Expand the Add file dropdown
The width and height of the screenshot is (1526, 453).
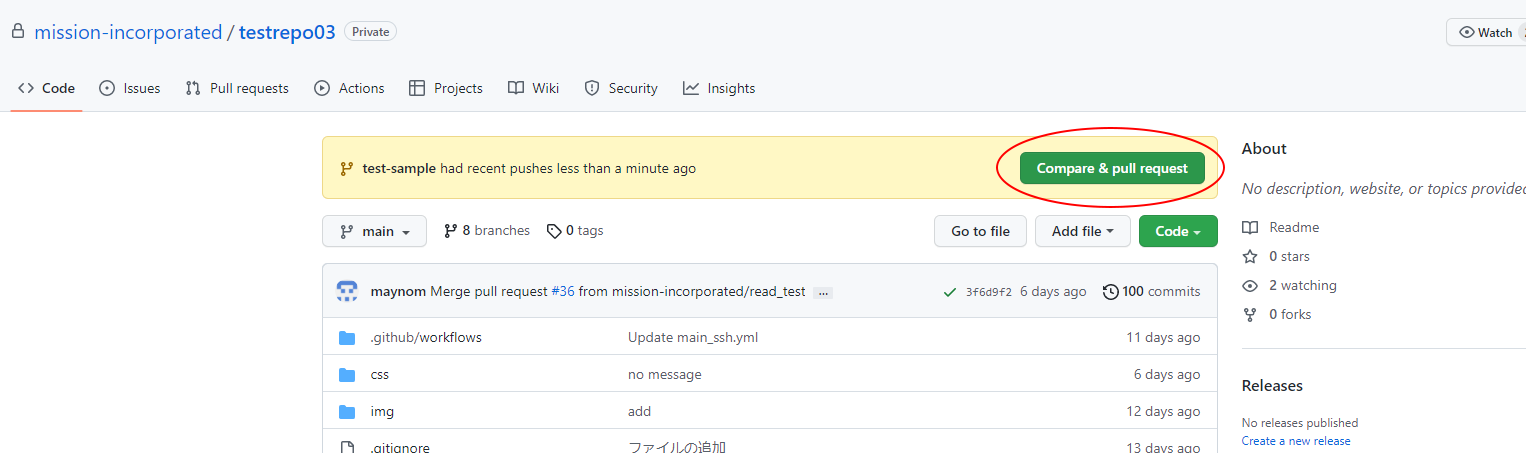point(1082,231)
